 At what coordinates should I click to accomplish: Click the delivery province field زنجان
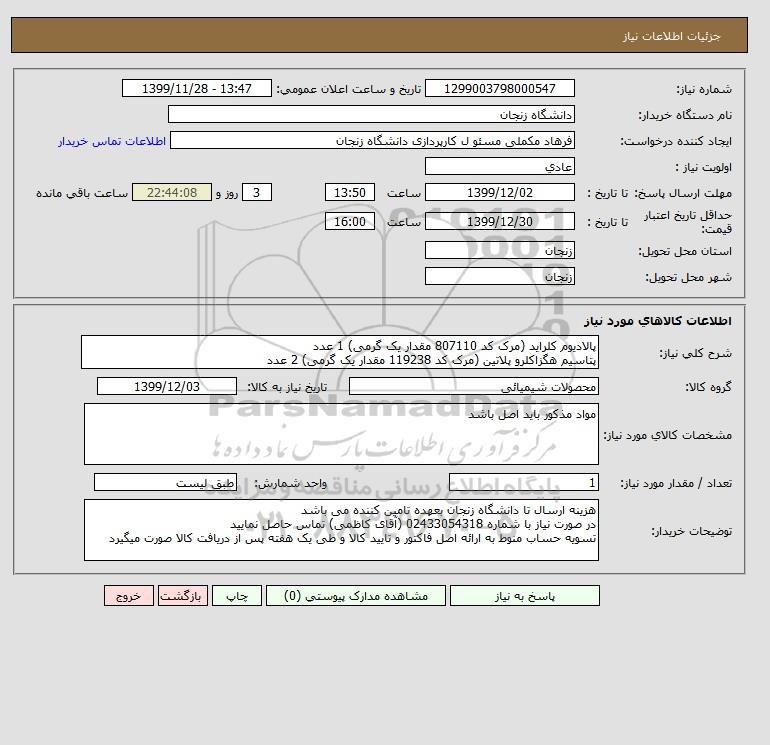(499, 250)
